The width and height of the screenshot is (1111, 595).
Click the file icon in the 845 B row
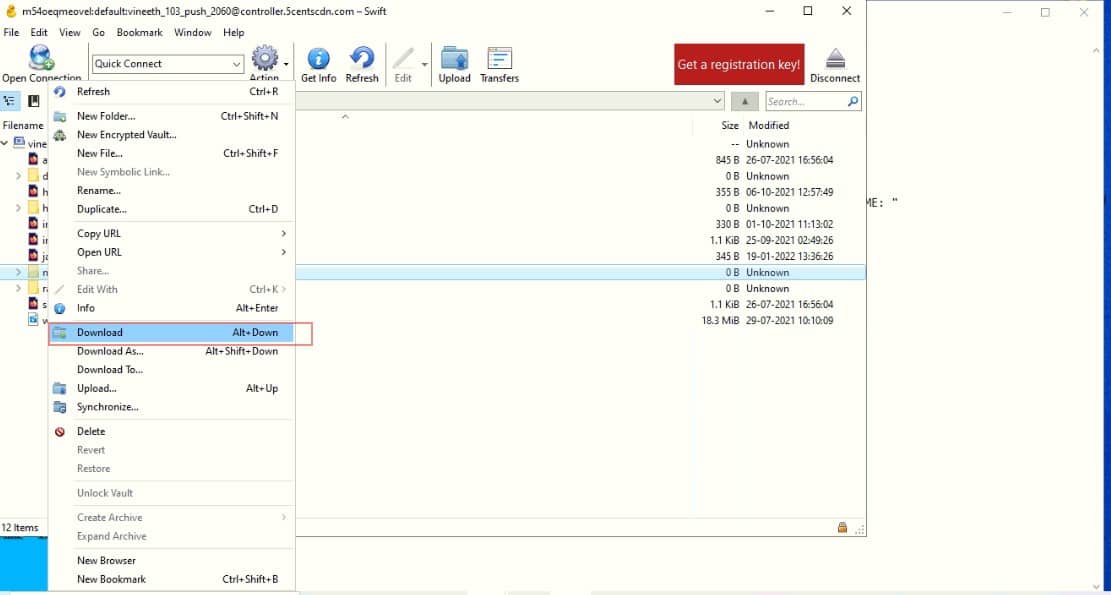pyautogui.click(x=33, y=159)
